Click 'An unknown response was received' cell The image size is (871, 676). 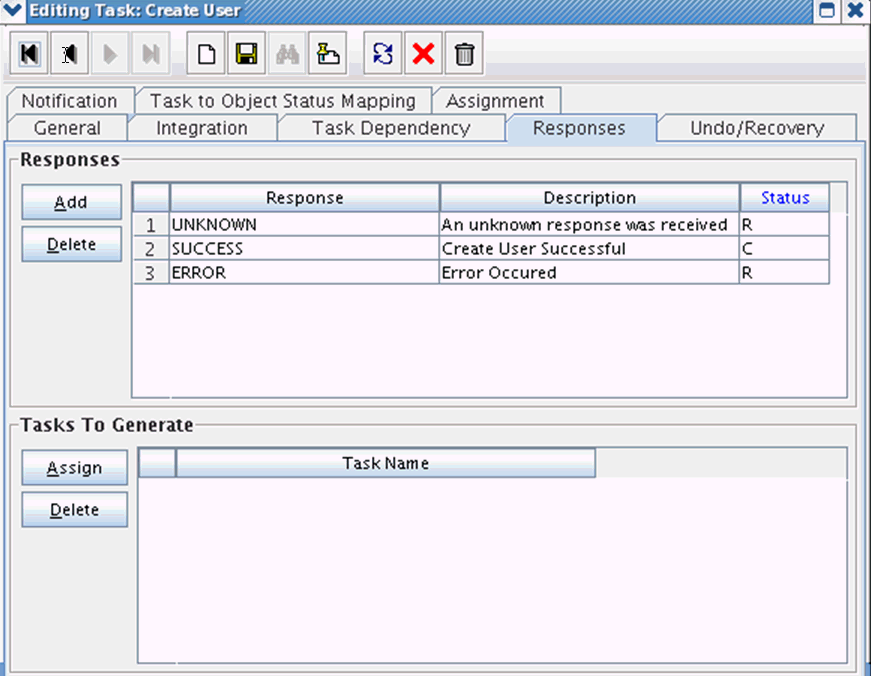pos(589,225)
